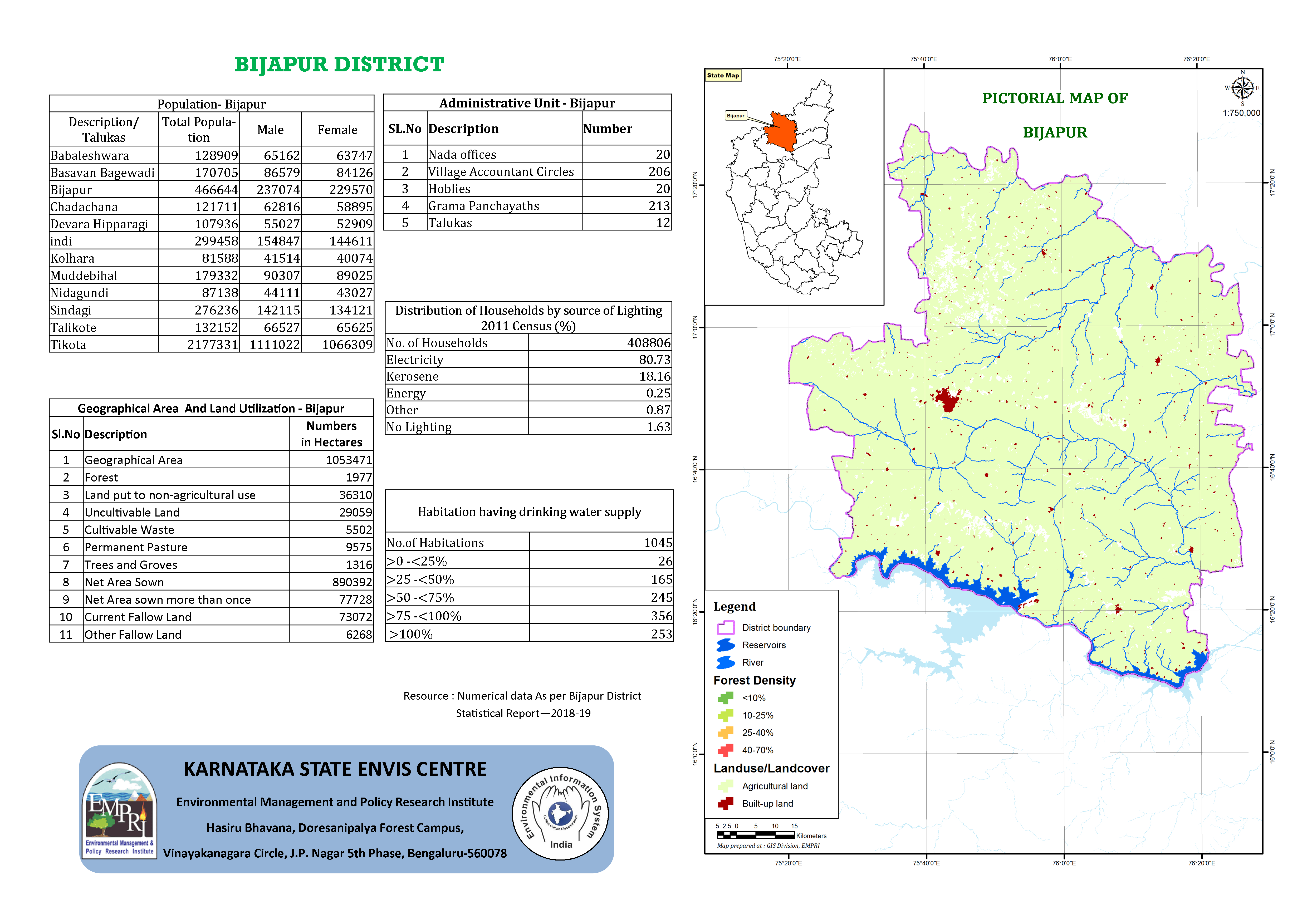Click No.of Habitations value 1045
The width and height of the screenshot is (1307, 924).
[658, 543]
